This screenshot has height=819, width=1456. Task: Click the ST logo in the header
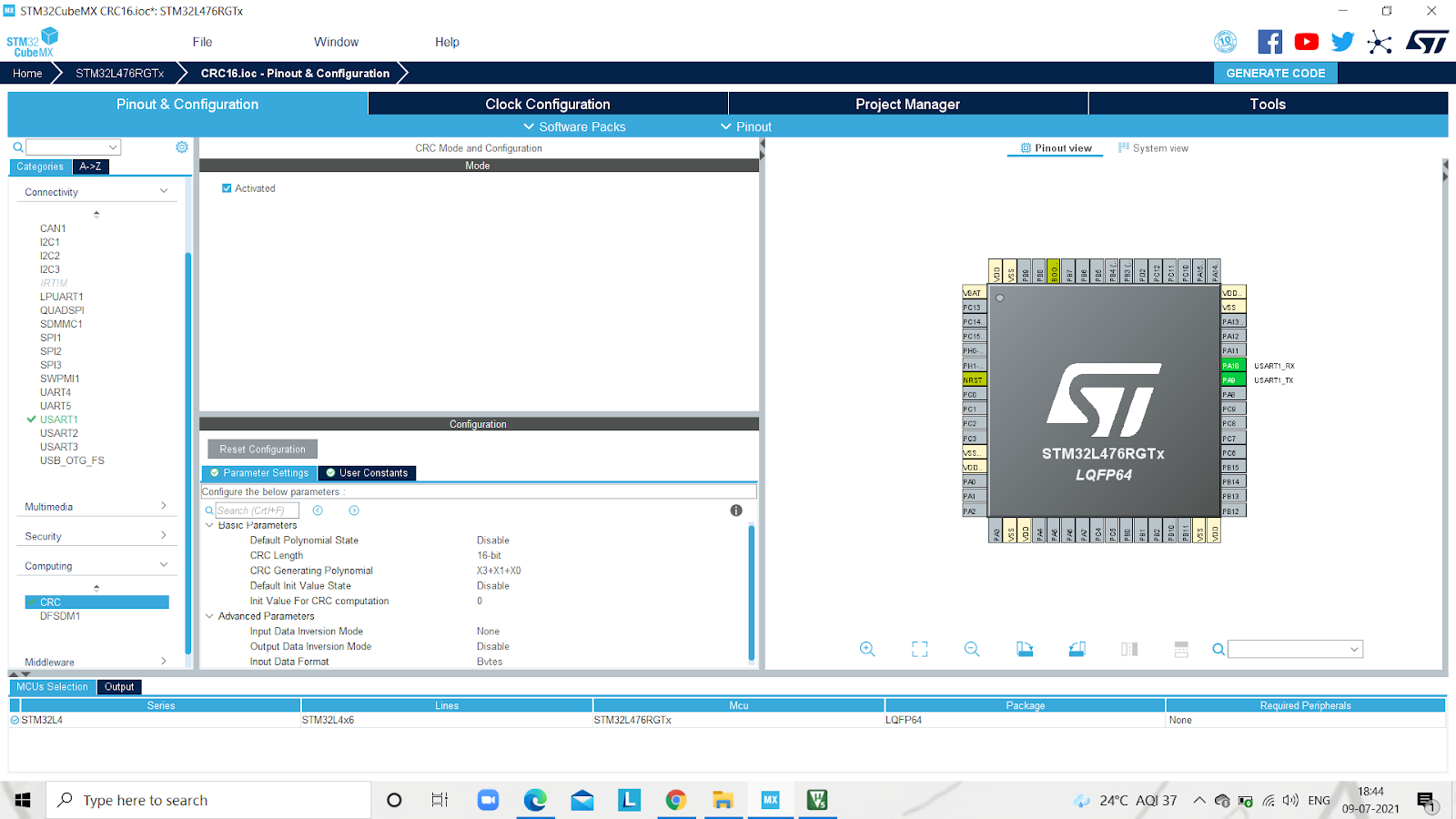(x=1427, y=42)
